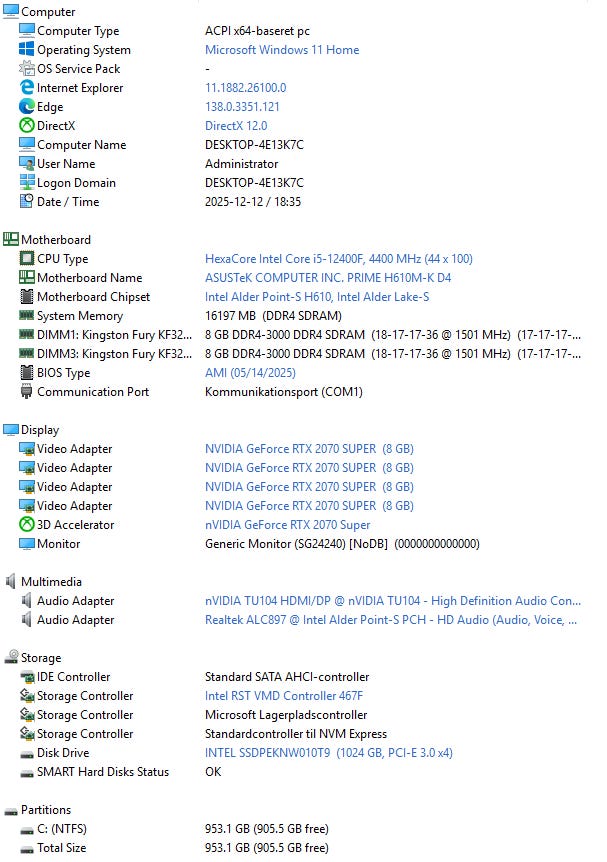Click the Microsoft Lagerpladscontroller value

(x=286, y=715)
